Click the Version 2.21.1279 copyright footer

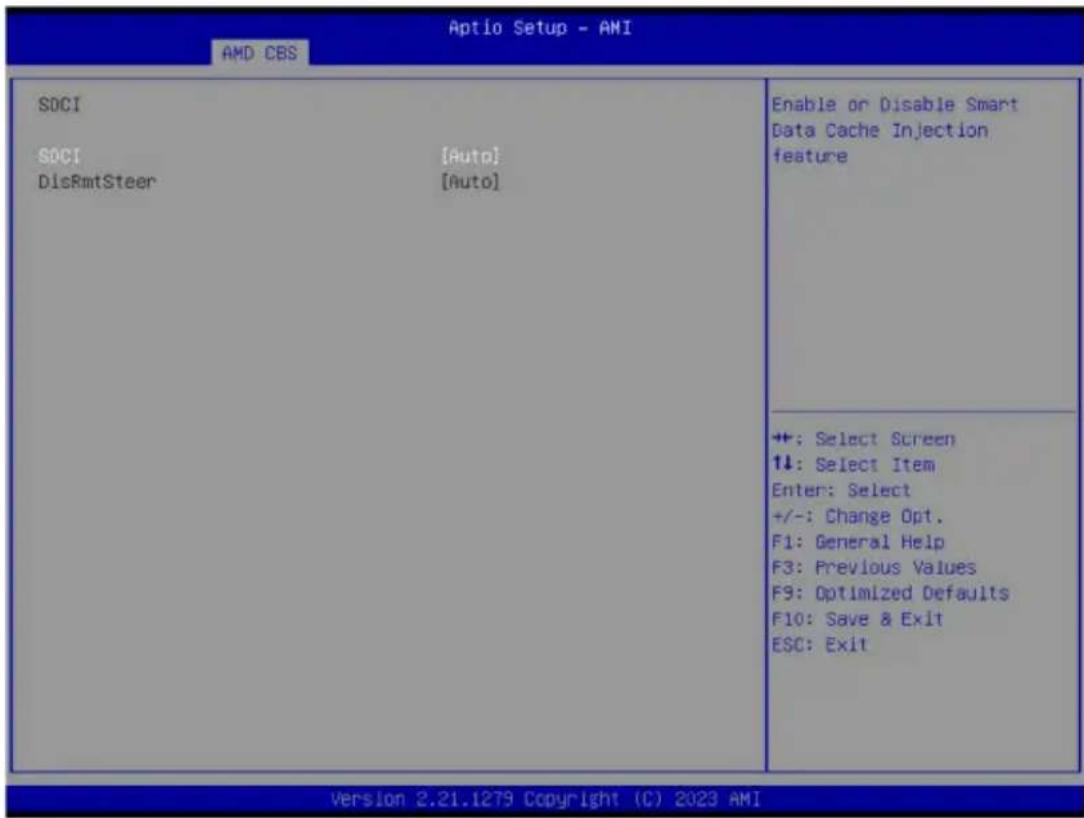coord(545,799)
